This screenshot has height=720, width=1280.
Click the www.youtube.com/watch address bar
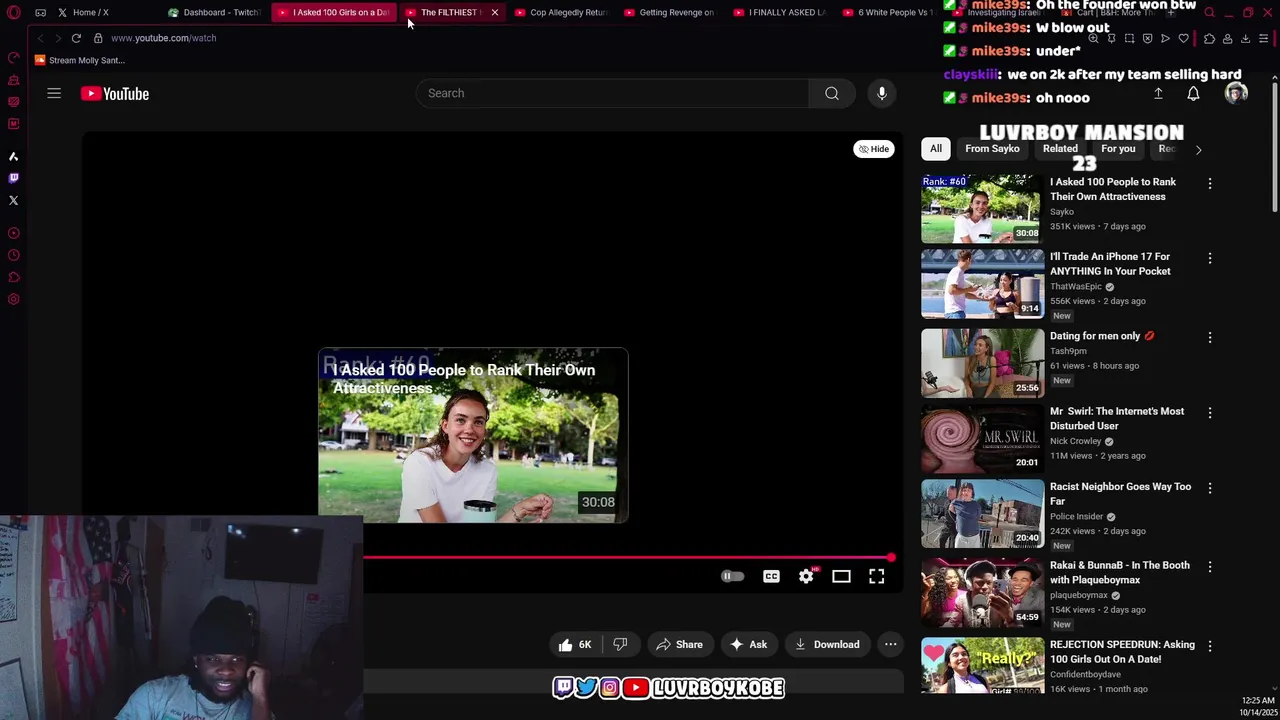point(164,38)
